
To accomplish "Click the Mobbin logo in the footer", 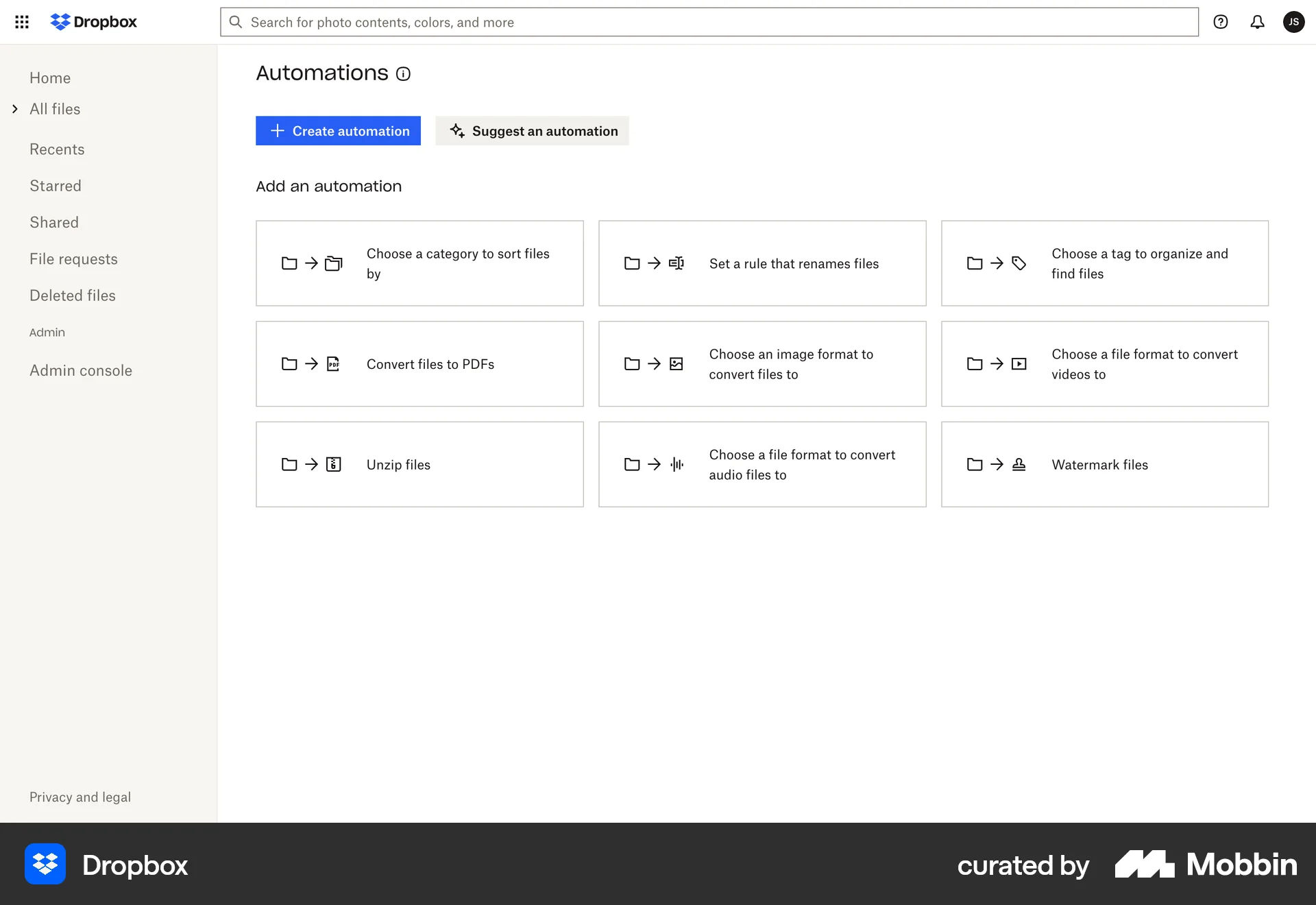I will coord(1205,865).
